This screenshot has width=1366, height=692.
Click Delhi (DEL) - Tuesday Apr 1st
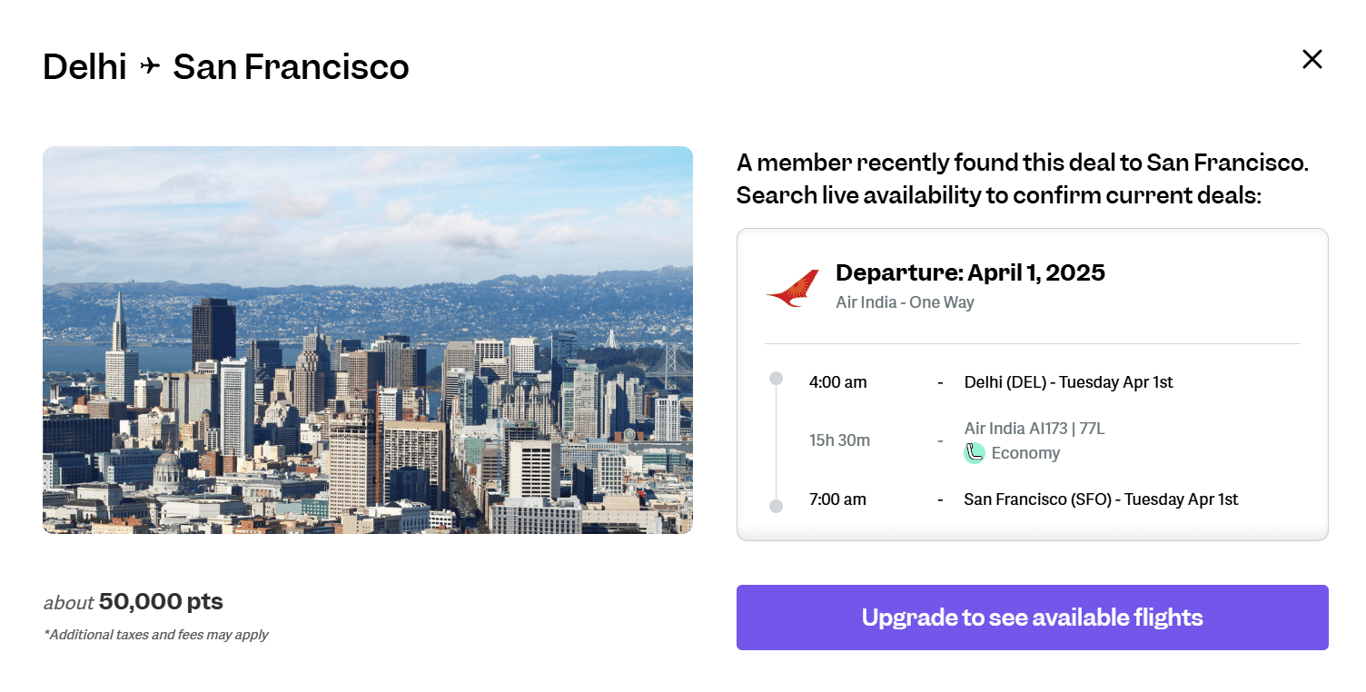click(x=1068, y=382)
